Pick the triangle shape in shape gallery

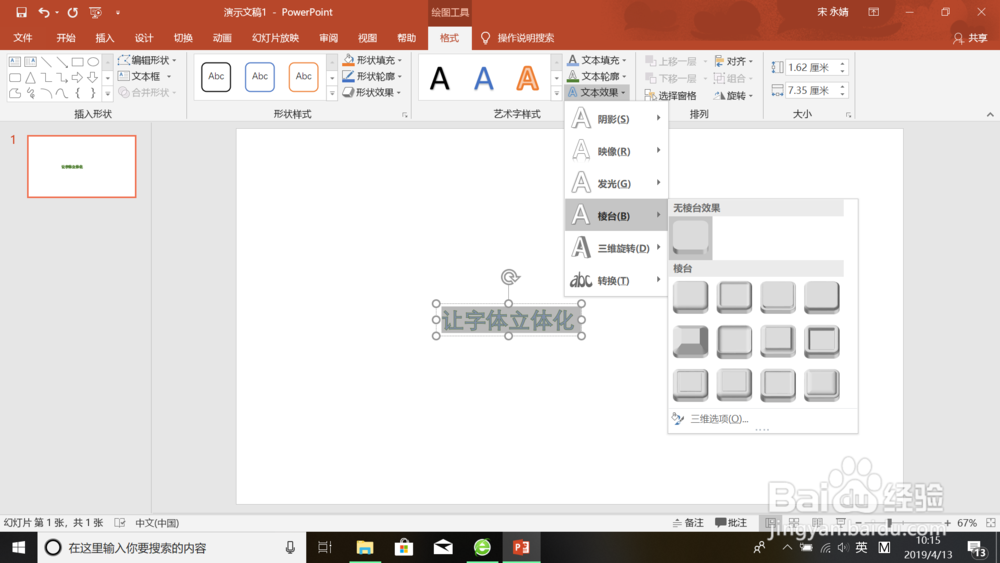pos(30,78)
